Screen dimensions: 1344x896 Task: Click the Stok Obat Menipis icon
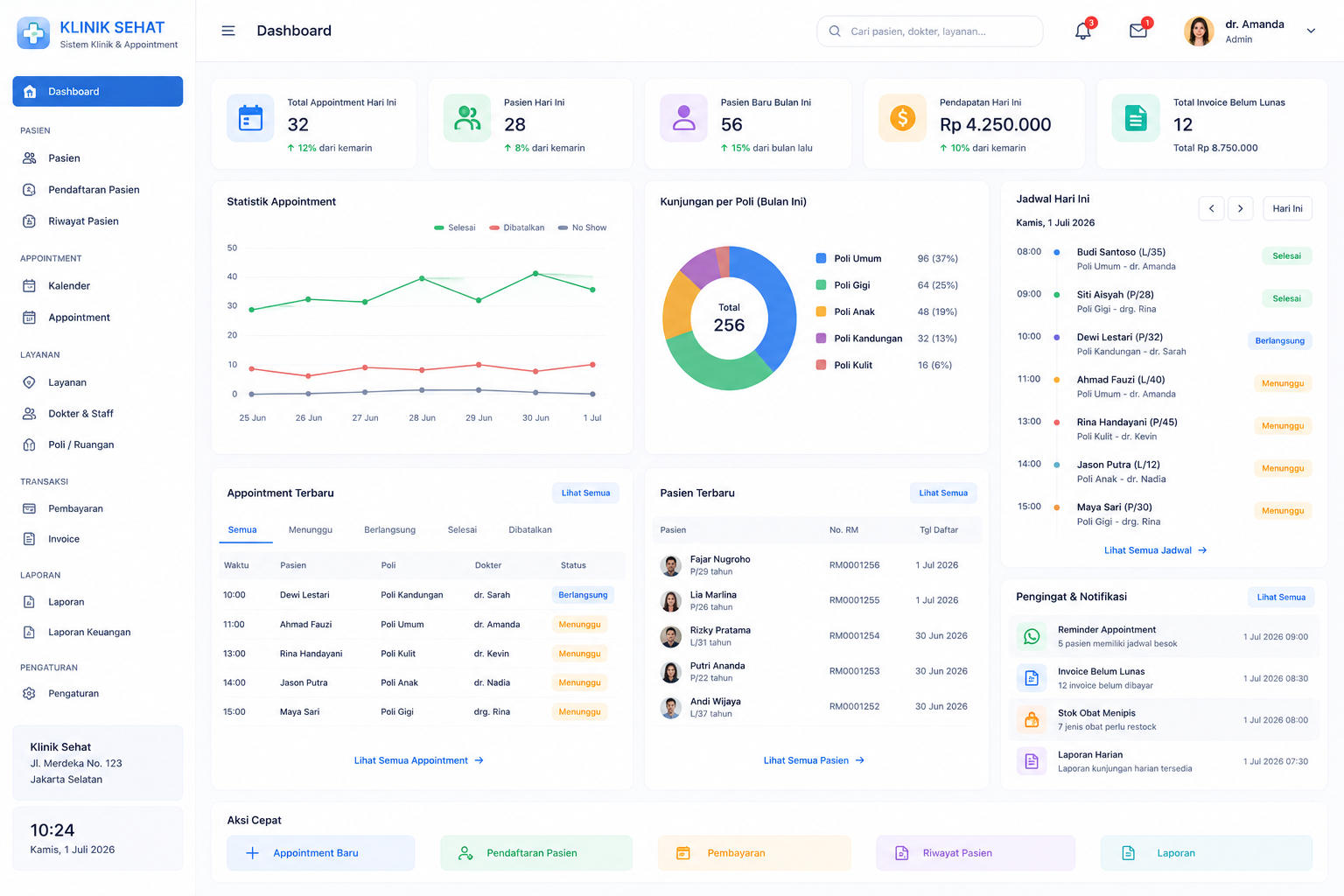pyautogui.click(x=1032, y=720)
